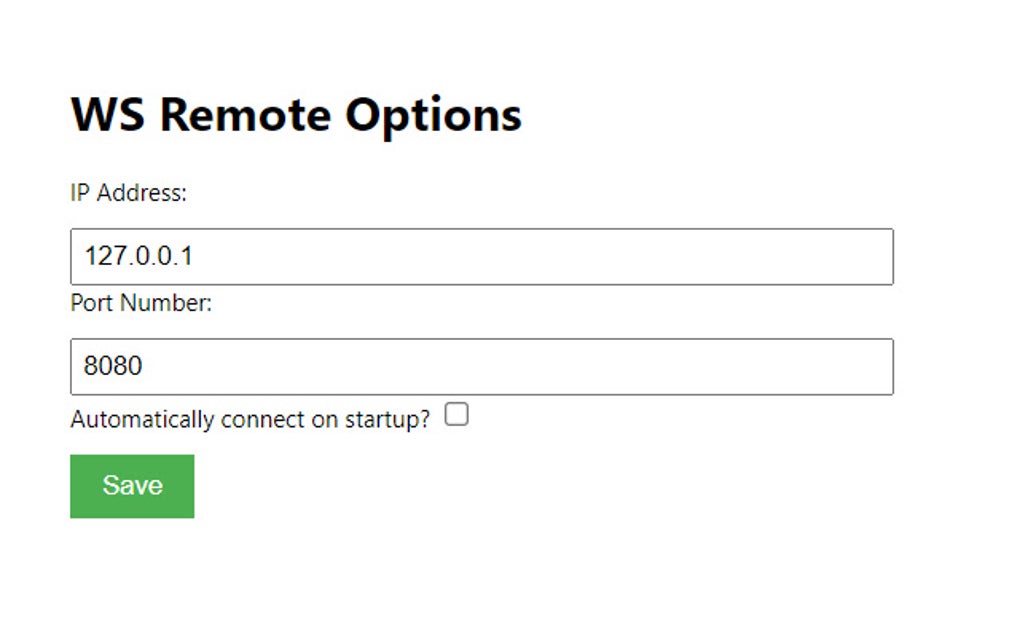
Task: Tick the box beside the startup question
Action: click(x=456, y=415)
